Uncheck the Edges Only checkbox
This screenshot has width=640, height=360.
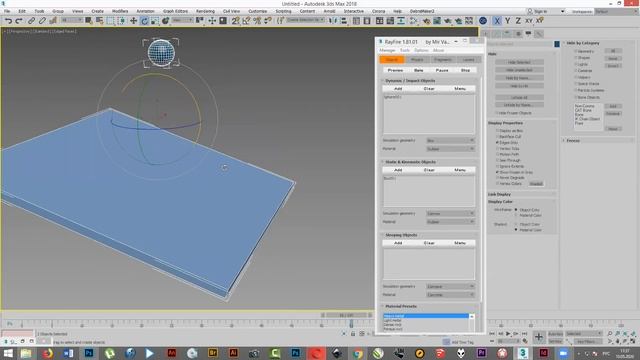click(498, 142)
